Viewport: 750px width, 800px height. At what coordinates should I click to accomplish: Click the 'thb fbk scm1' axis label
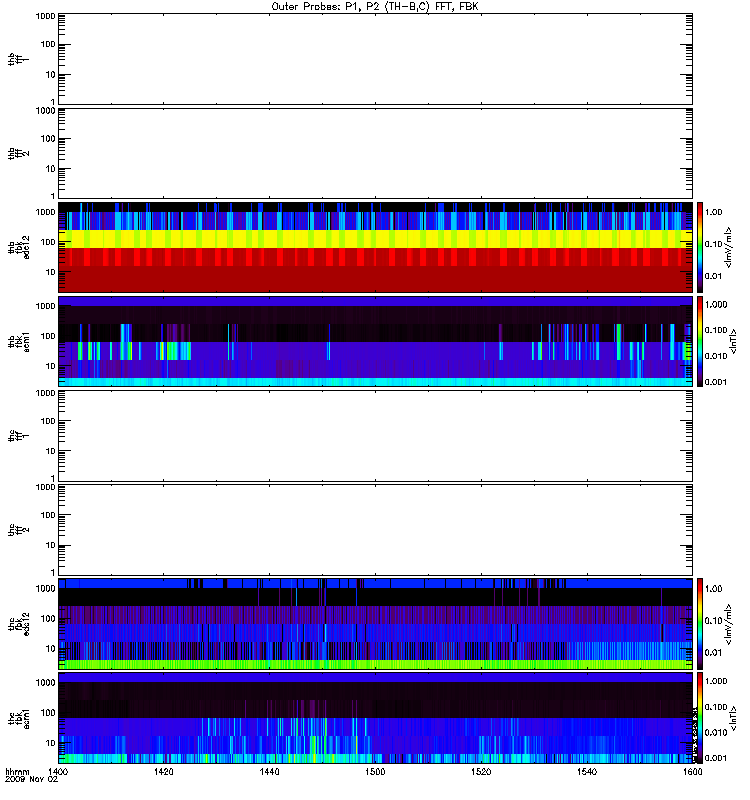(x=18, y=341)
